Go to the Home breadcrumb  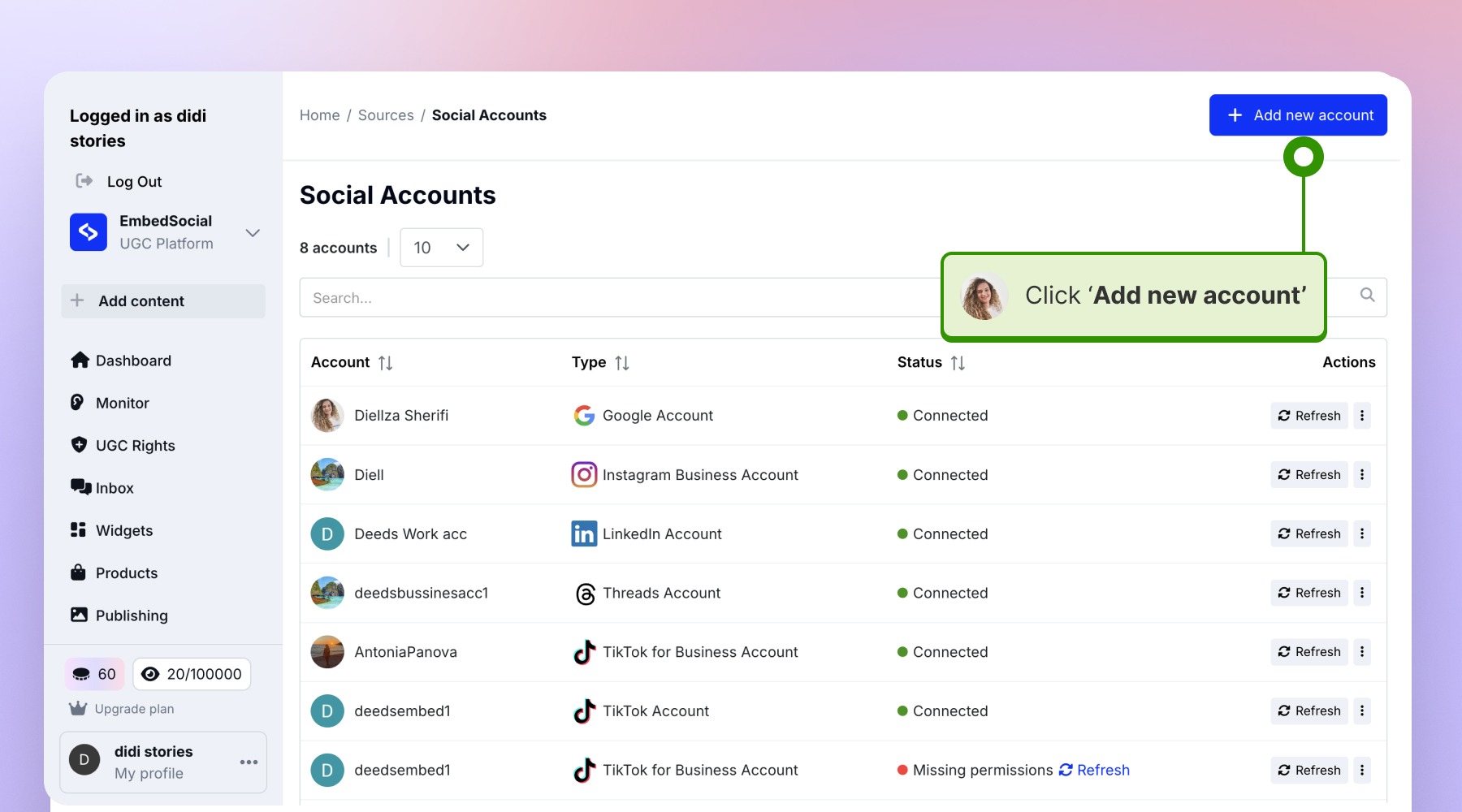coord(320,115)
